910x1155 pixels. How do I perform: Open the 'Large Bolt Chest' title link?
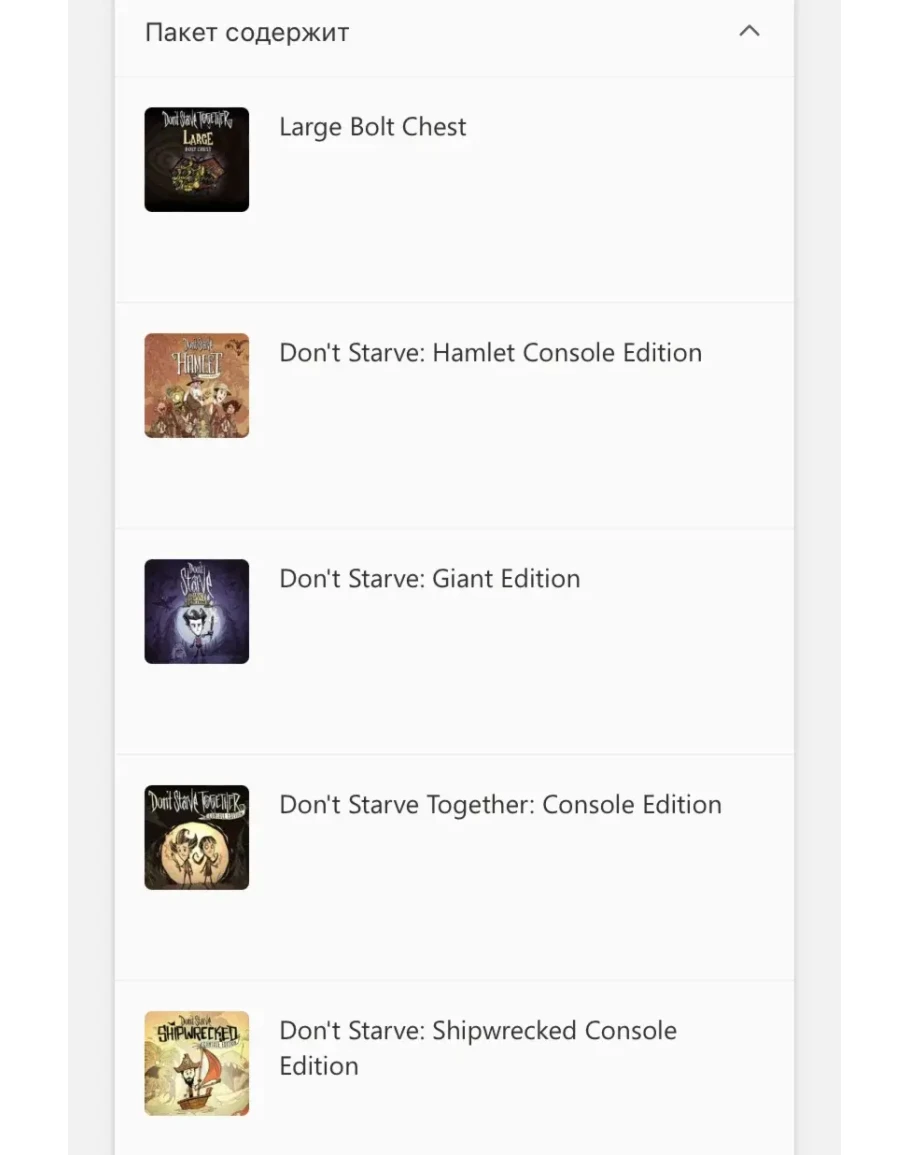tap(372, 127)
